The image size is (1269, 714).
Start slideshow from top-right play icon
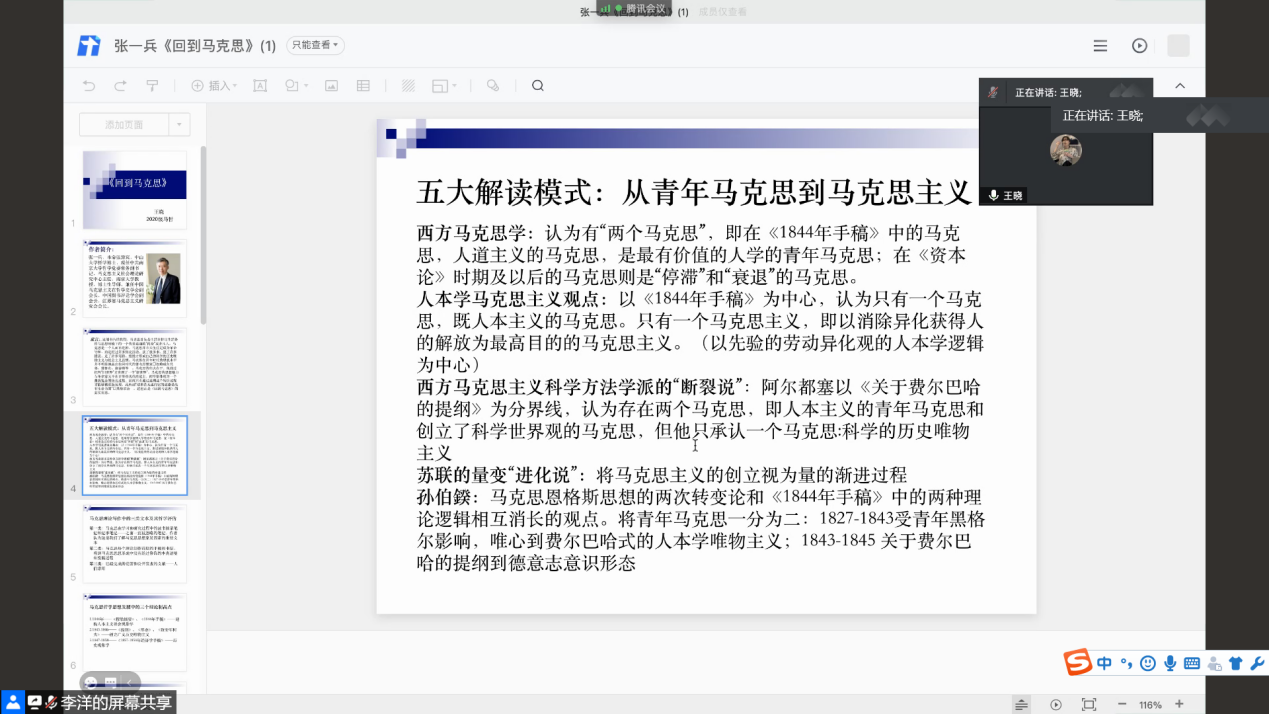pyautogui.click(x=1139, y=46)
